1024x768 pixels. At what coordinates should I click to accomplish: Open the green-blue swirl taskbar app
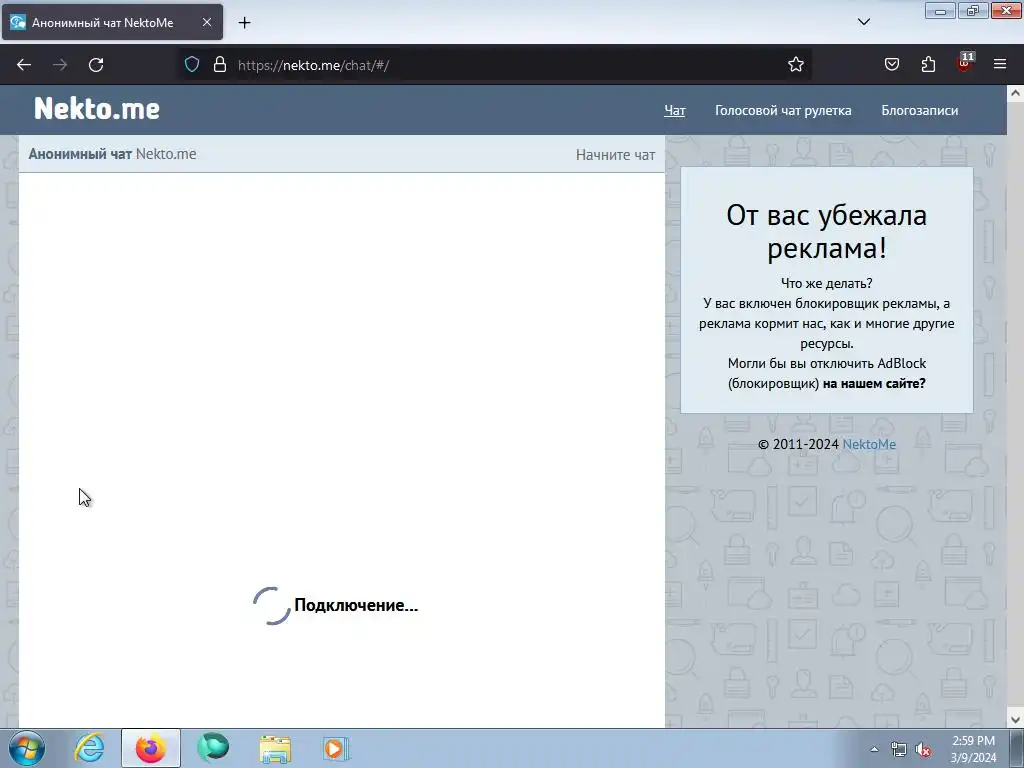[x=213, y=748]
